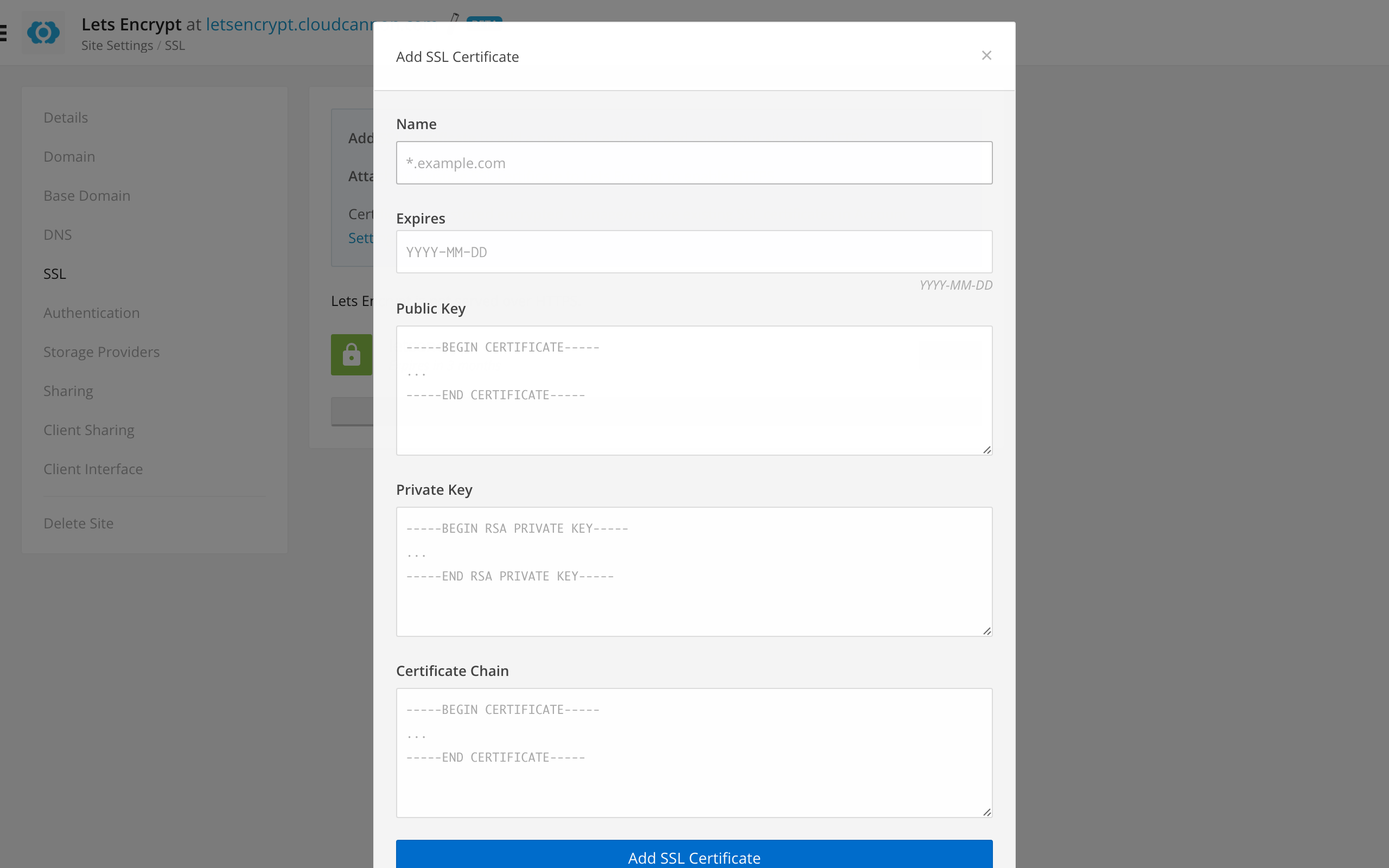Click the Delete Site sidebar icon
Screen dimensions: 1389x868
click(x=78, y=522)
